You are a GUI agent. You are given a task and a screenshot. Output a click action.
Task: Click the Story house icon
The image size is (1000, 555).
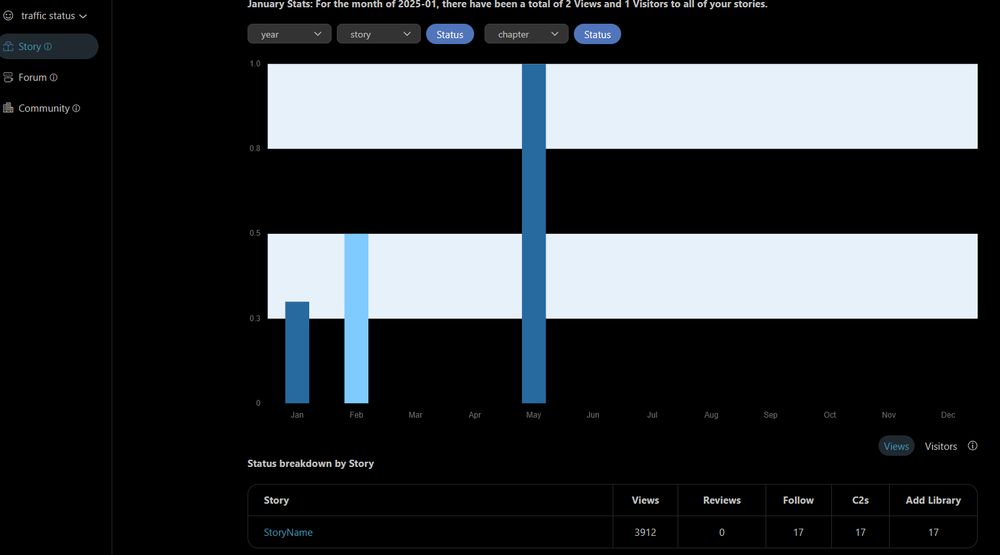[8, 46]
